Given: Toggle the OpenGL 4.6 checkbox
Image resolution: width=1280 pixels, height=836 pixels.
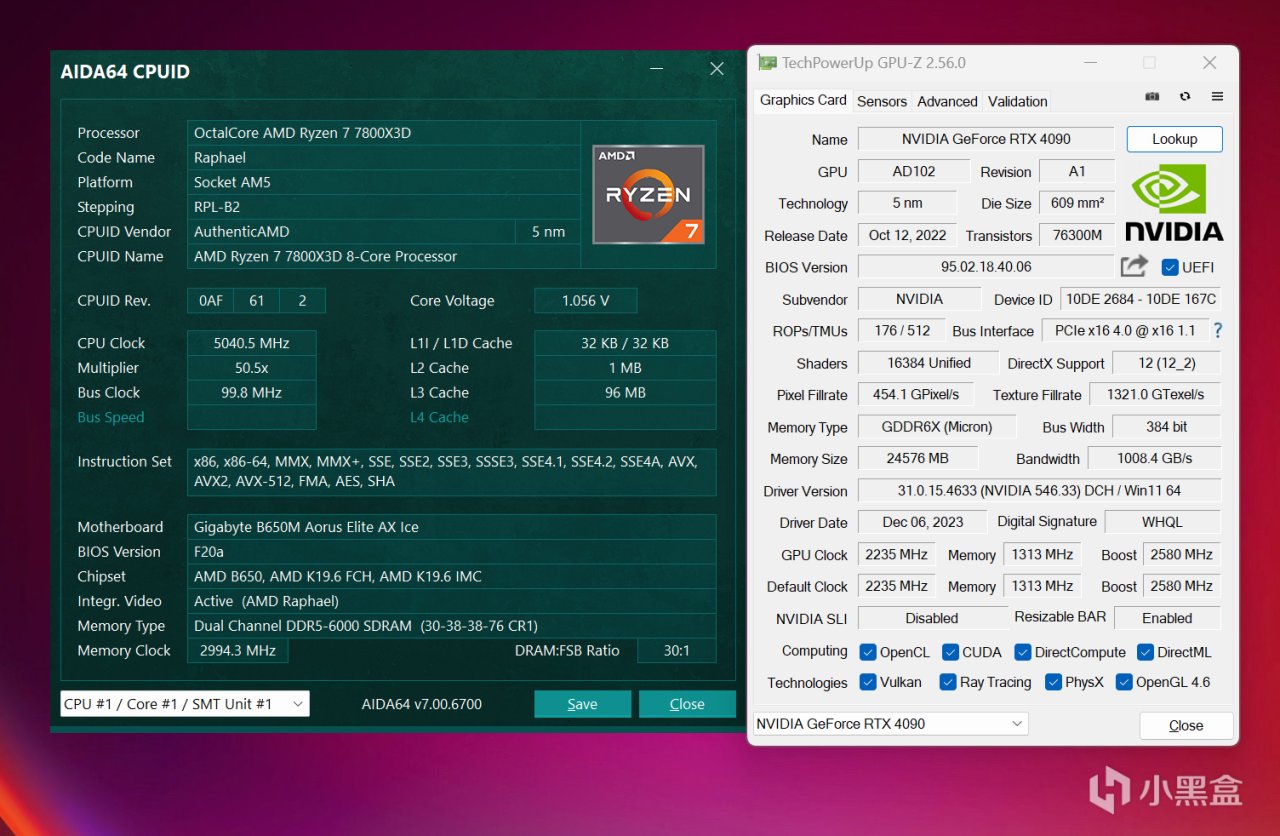Looking at the screenshot, I should [x=1123, y=682].
